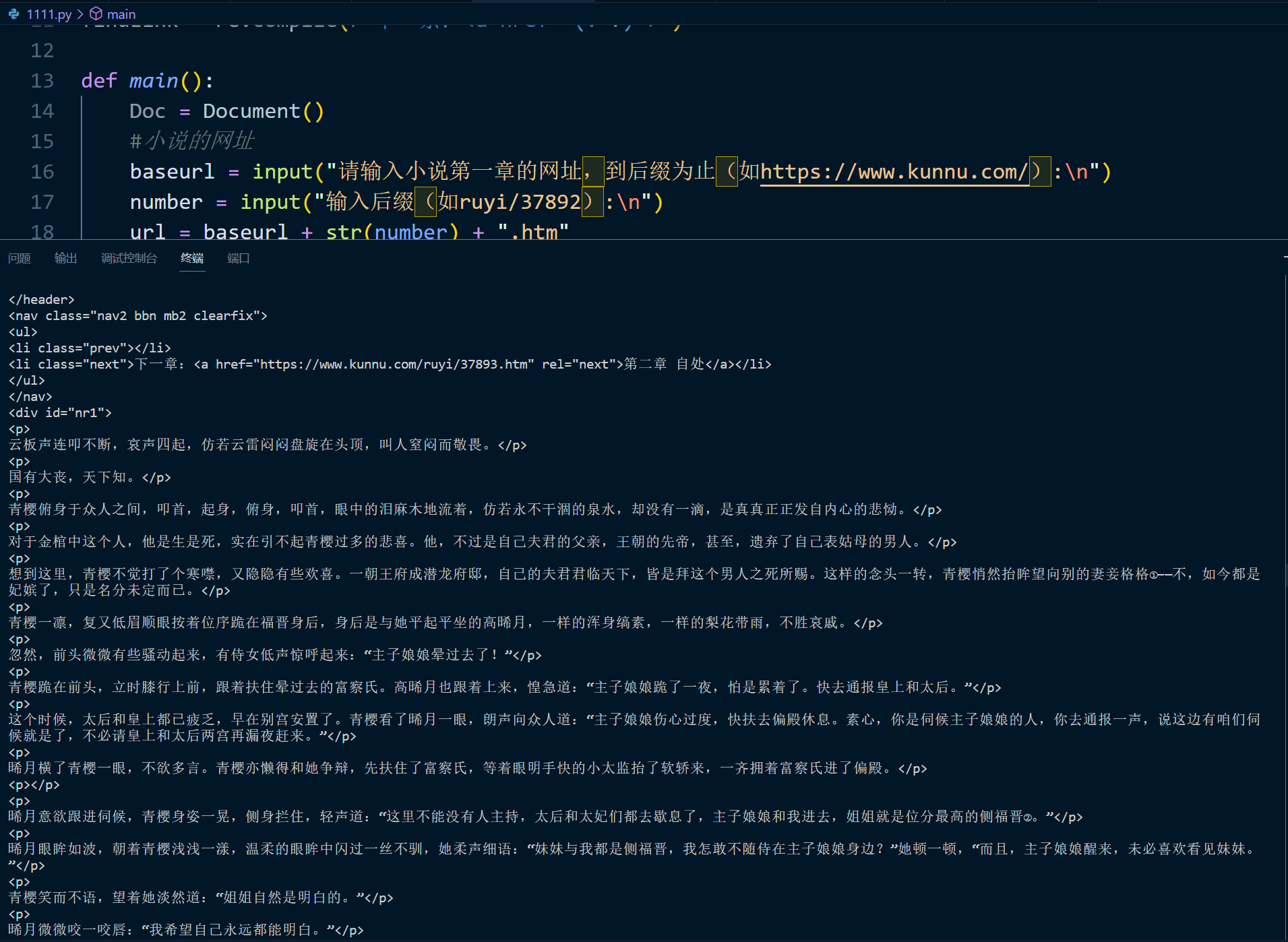Open the 调试控制台 tab
This screenshot has height=942, width=1288.
pos(129,258)
